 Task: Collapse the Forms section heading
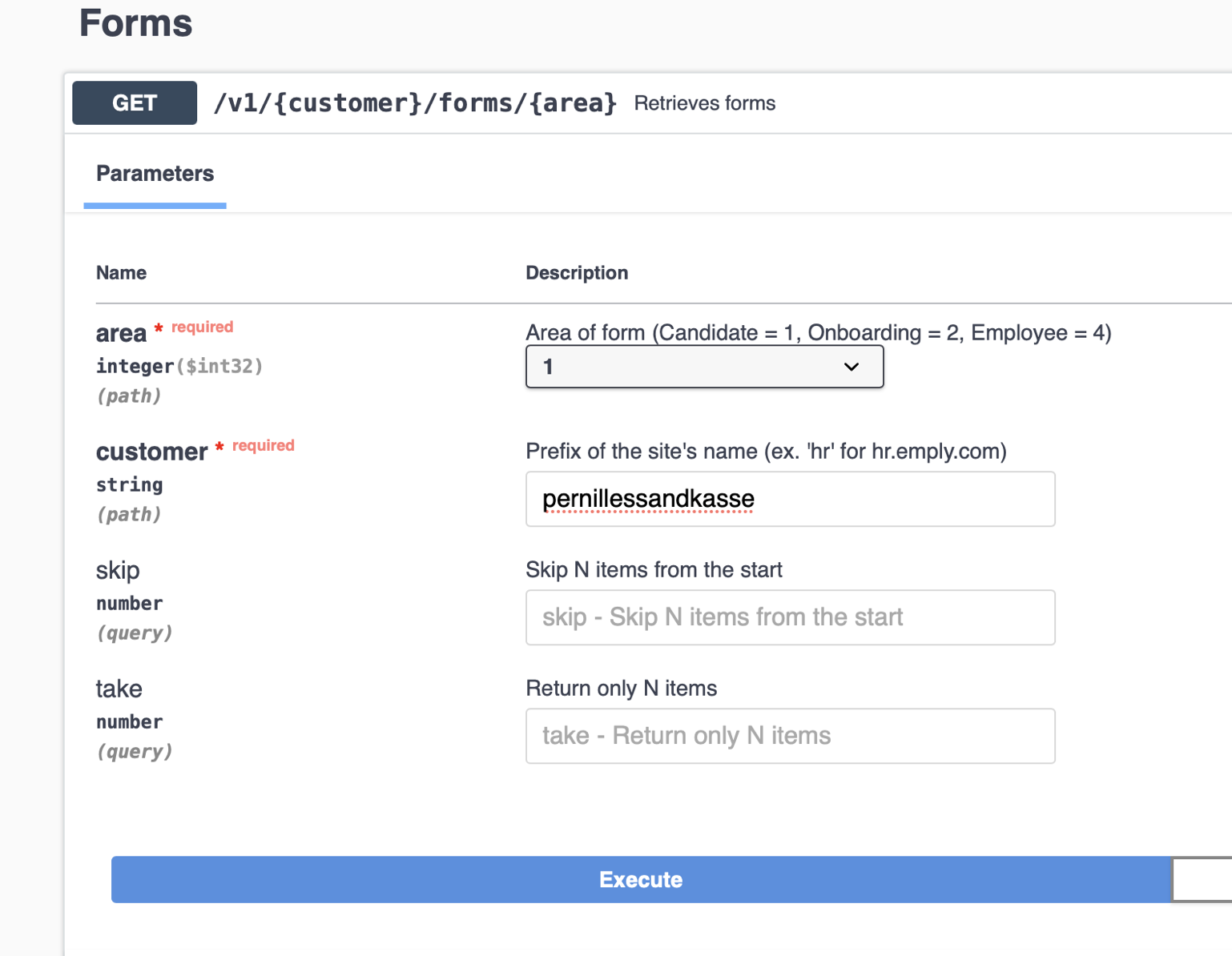pos(135,22)
